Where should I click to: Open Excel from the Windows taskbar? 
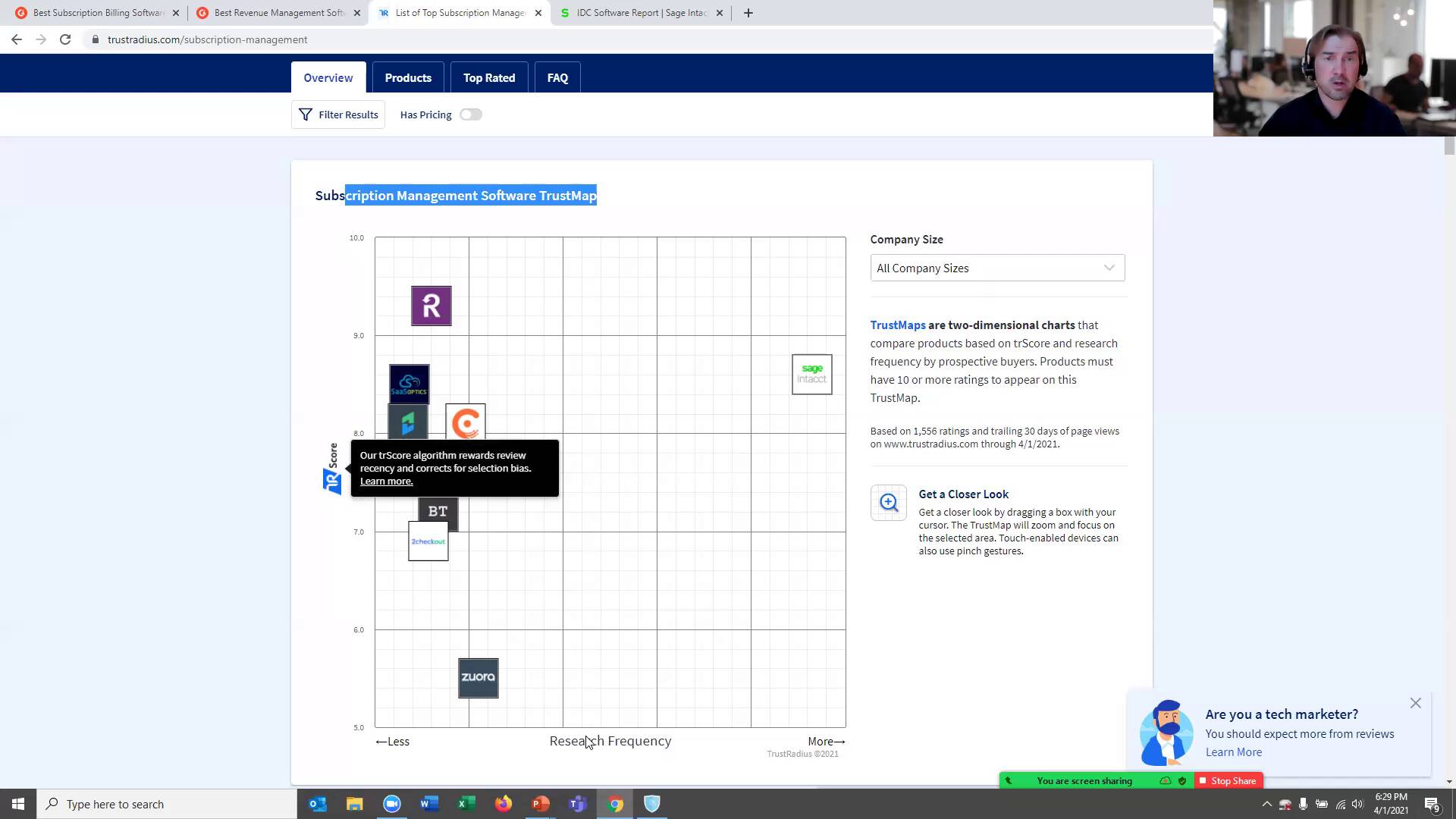(466, 804)
